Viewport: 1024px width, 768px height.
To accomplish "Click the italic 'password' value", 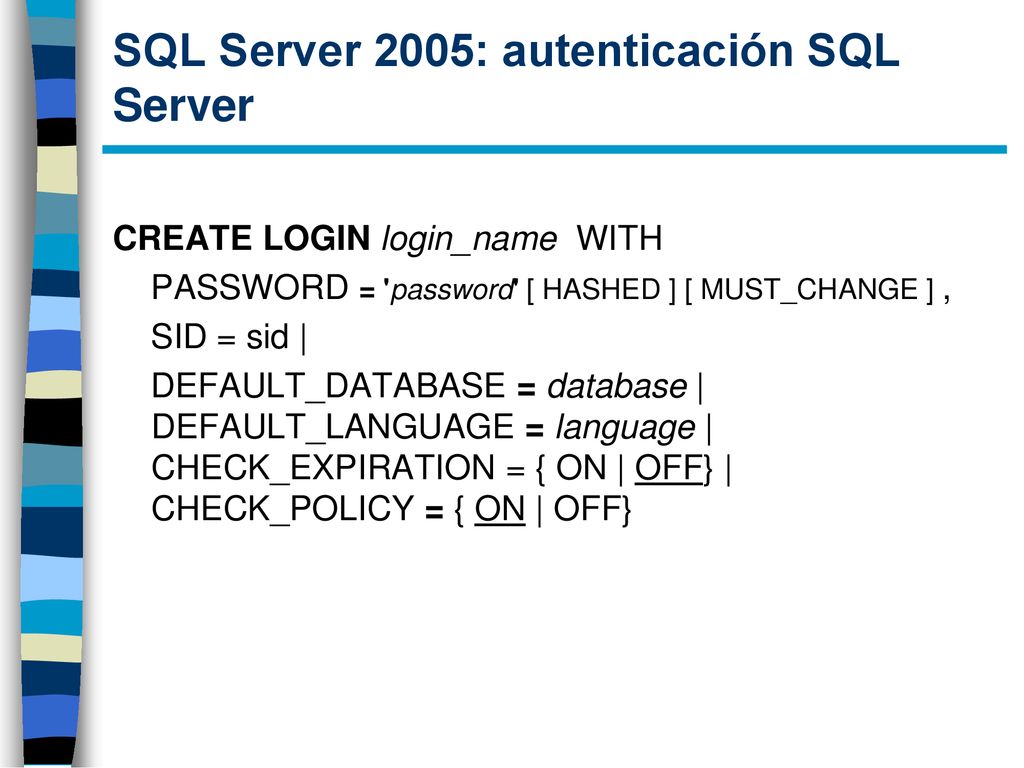I will coord(452,291).
